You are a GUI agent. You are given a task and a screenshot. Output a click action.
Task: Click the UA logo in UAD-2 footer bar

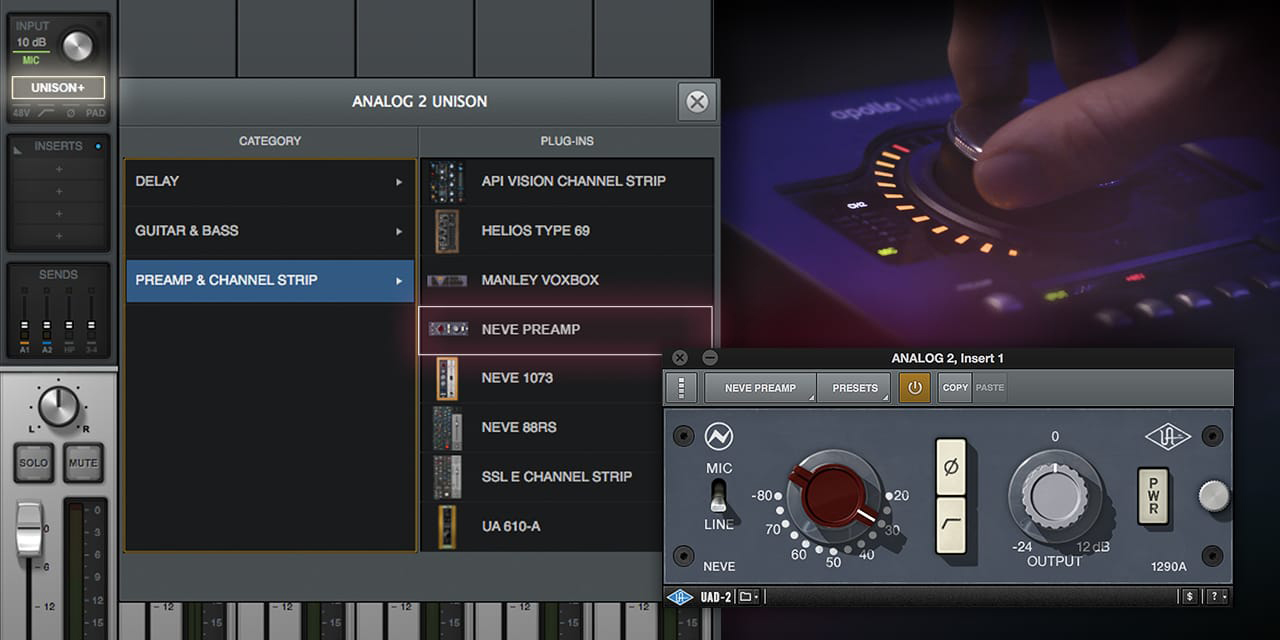point(679,597)
